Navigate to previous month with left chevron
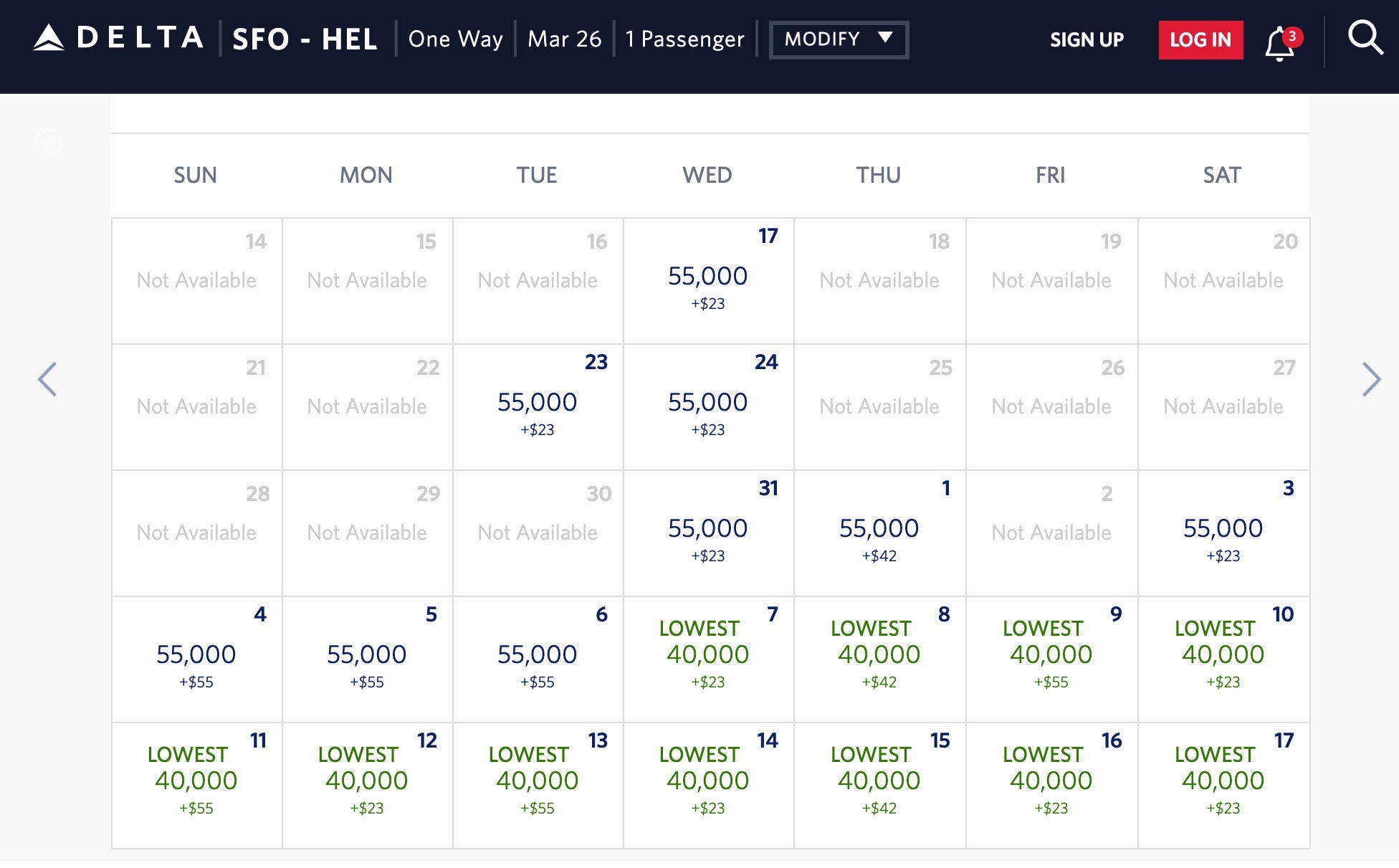Screen dimensions: 1399x868 click(47, 378)
